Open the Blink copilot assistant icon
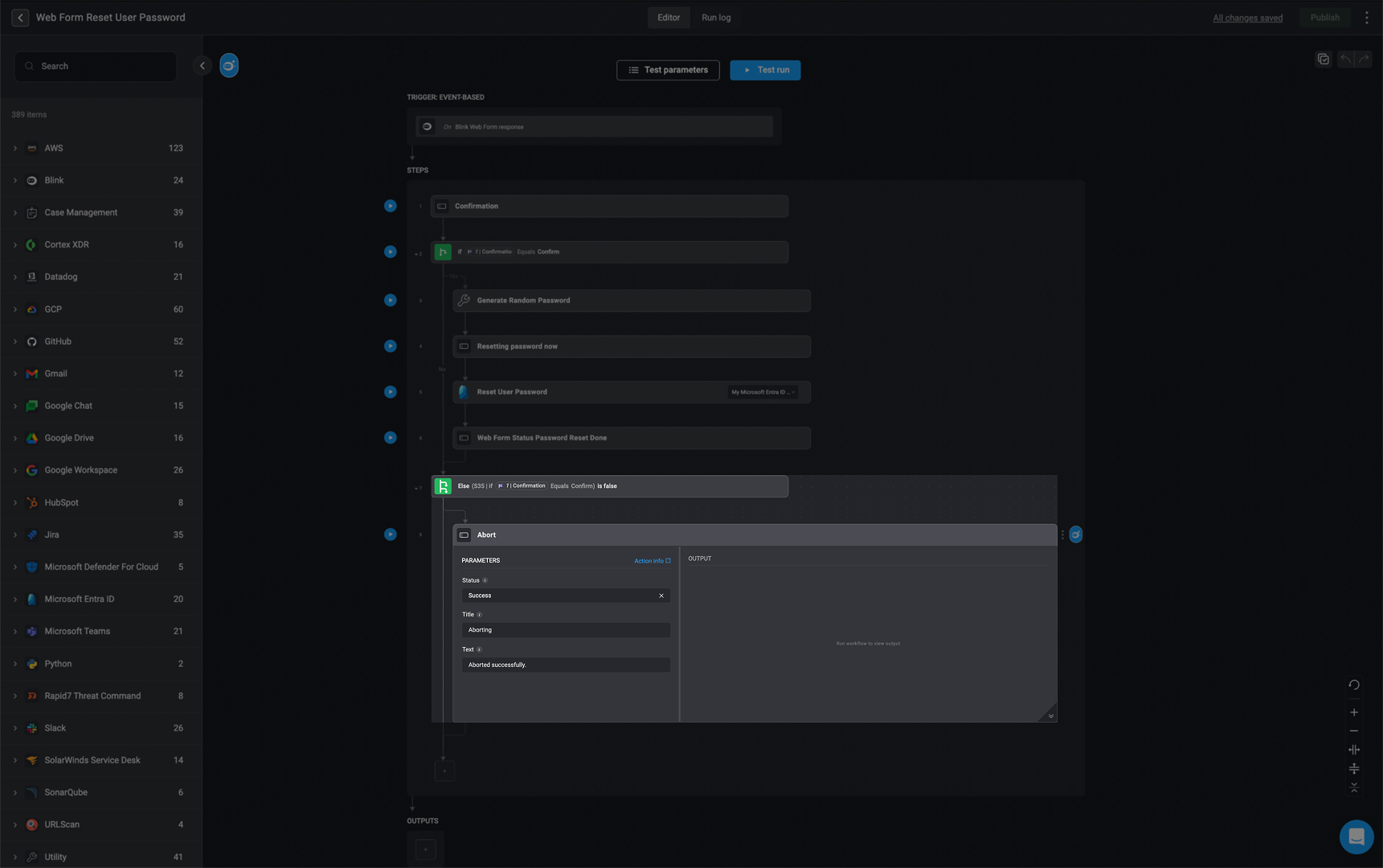The width and height of the screenshot is (1383, 868). tap(229, 66)
